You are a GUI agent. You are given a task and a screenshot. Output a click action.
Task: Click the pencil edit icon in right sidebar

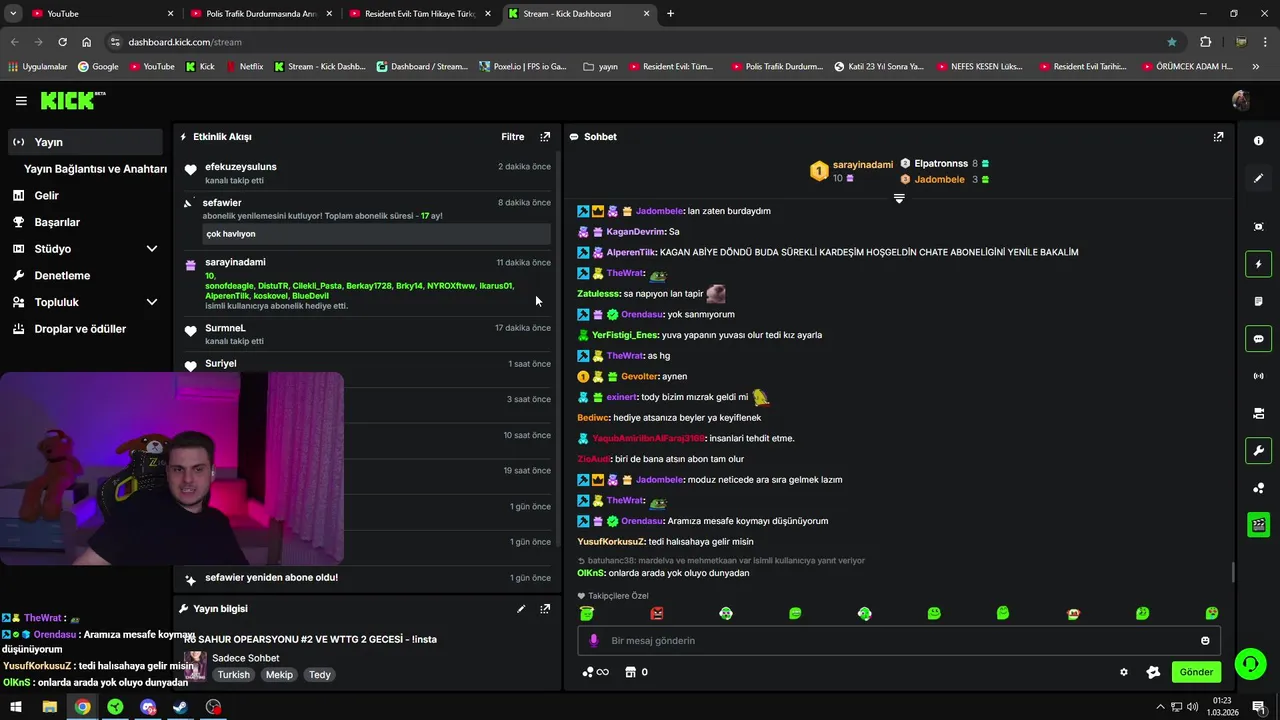pyautogui.click(x=1258, y=178)
